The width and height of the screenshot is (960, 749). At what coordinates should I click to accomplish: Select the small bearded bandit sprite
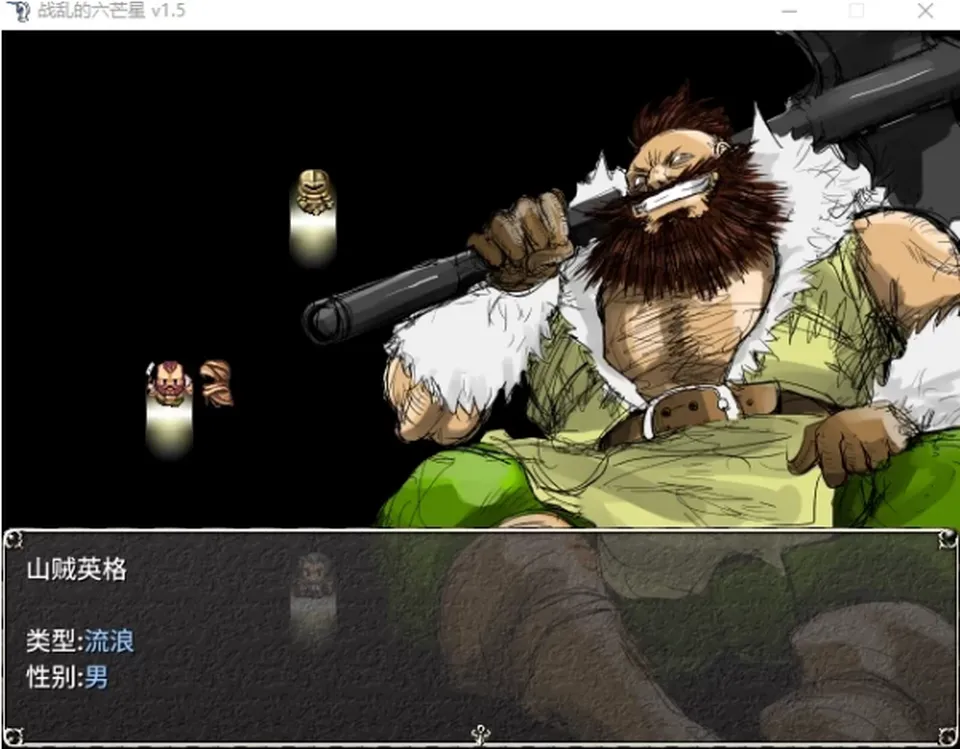pyautogui.click(x=168, y=383)
